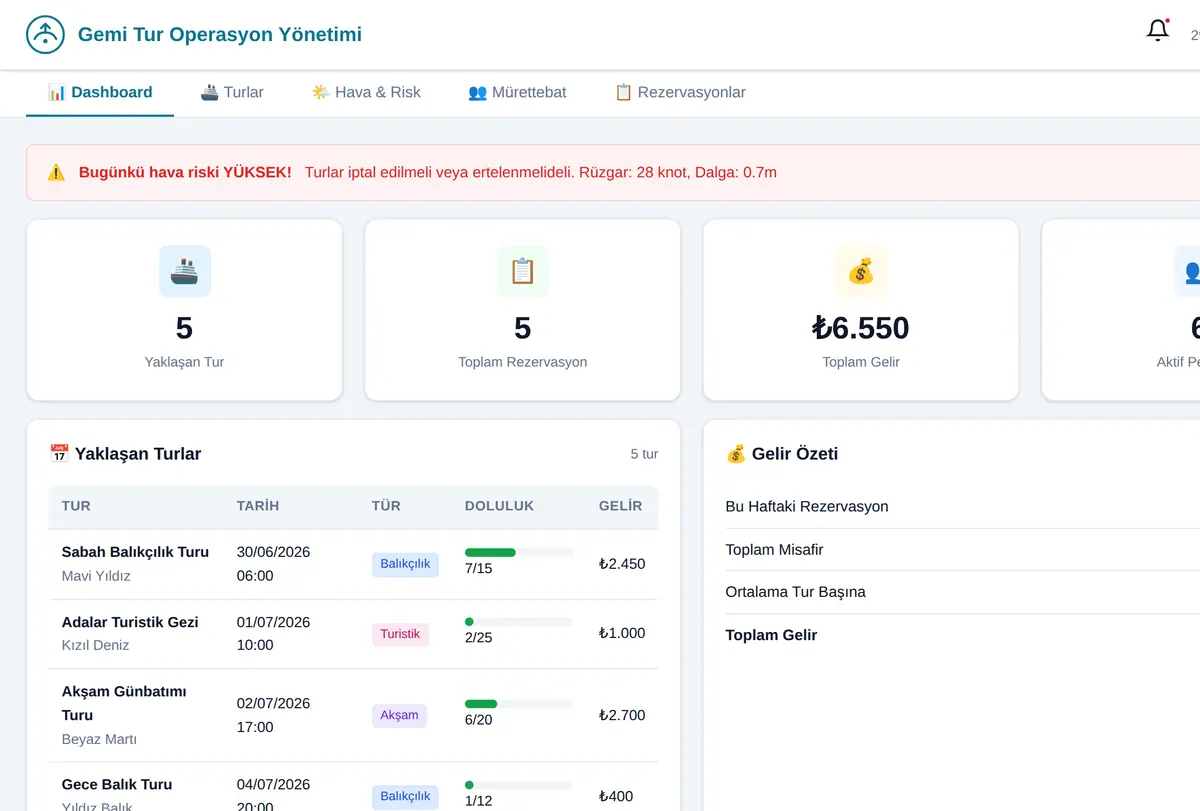1200x811 pixels.
Task: Select the Sabah Balıkçılık Turu row title
Action: [x=135, y=552]
